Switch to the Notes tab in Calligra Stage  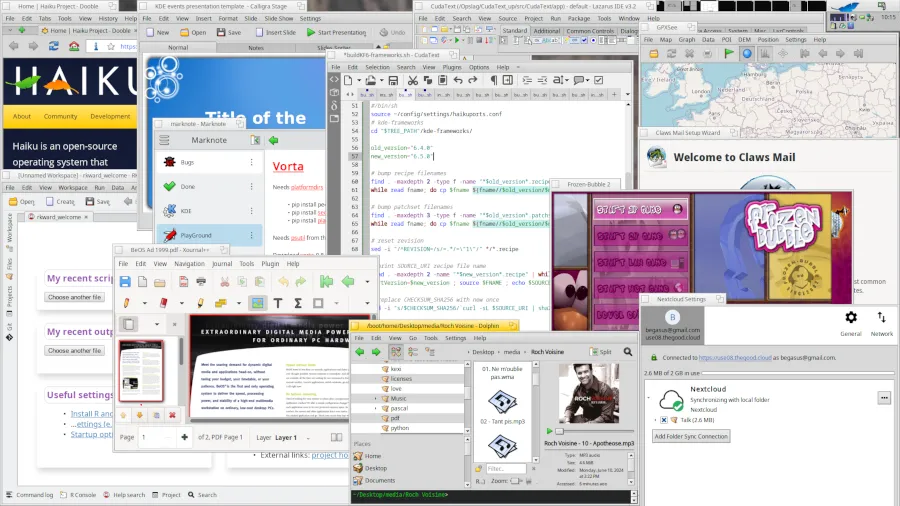pos(256,47)
